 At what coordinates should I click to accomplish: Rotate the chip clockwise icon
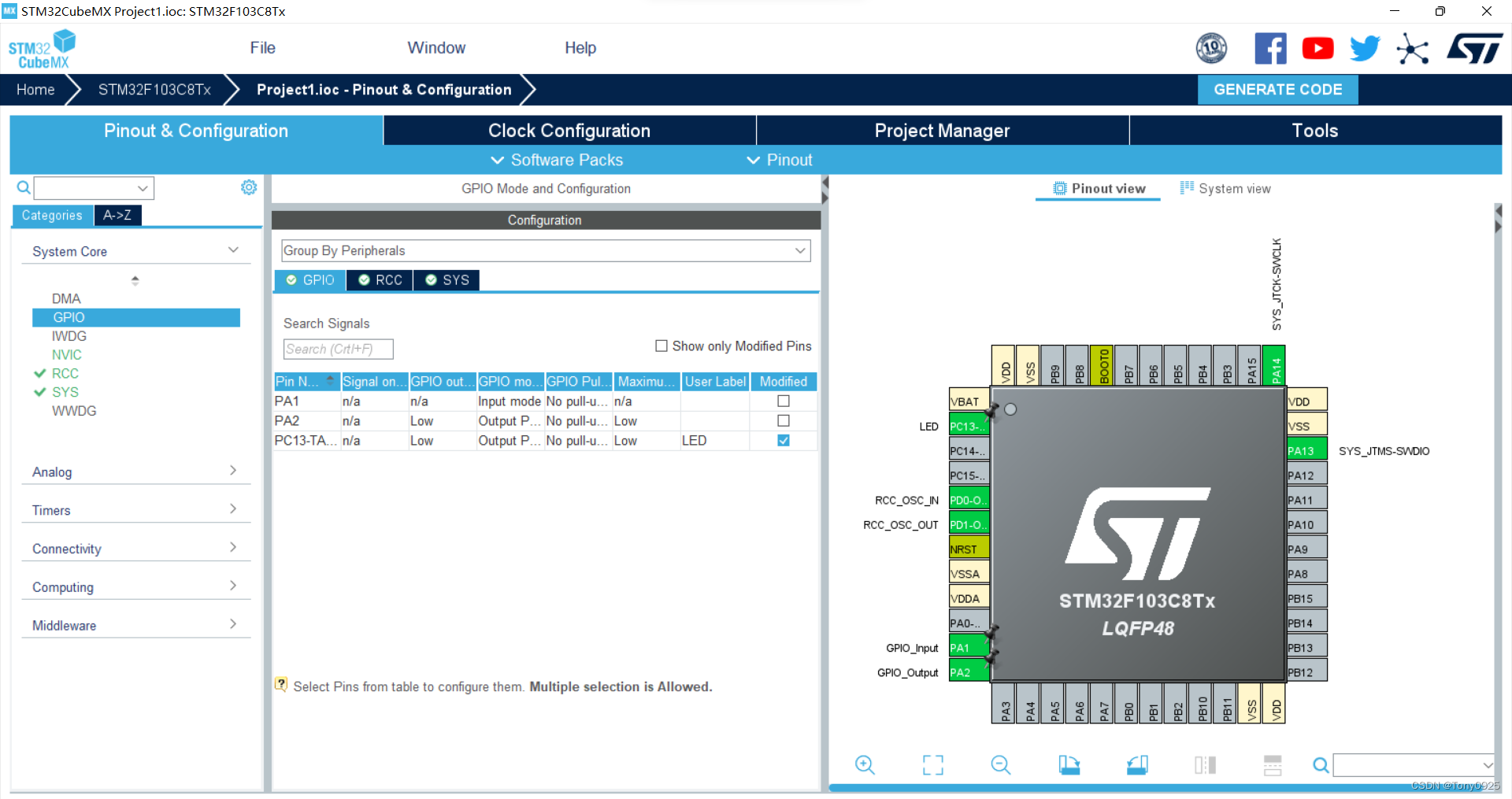pos(1069,764)
